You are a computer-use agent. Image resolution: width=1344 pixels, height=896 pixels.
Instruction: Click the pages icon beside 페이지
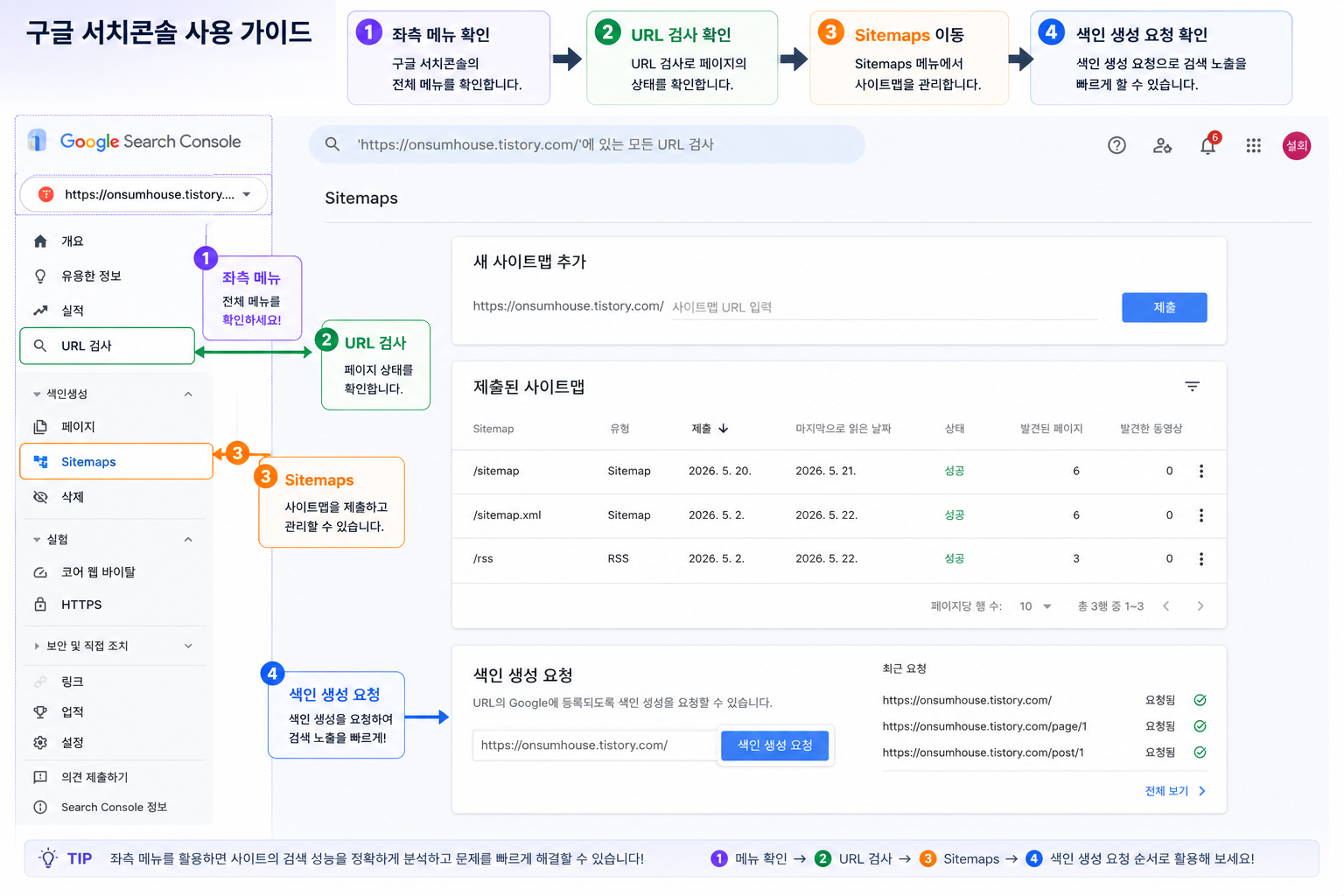click(x=40, y=427)
